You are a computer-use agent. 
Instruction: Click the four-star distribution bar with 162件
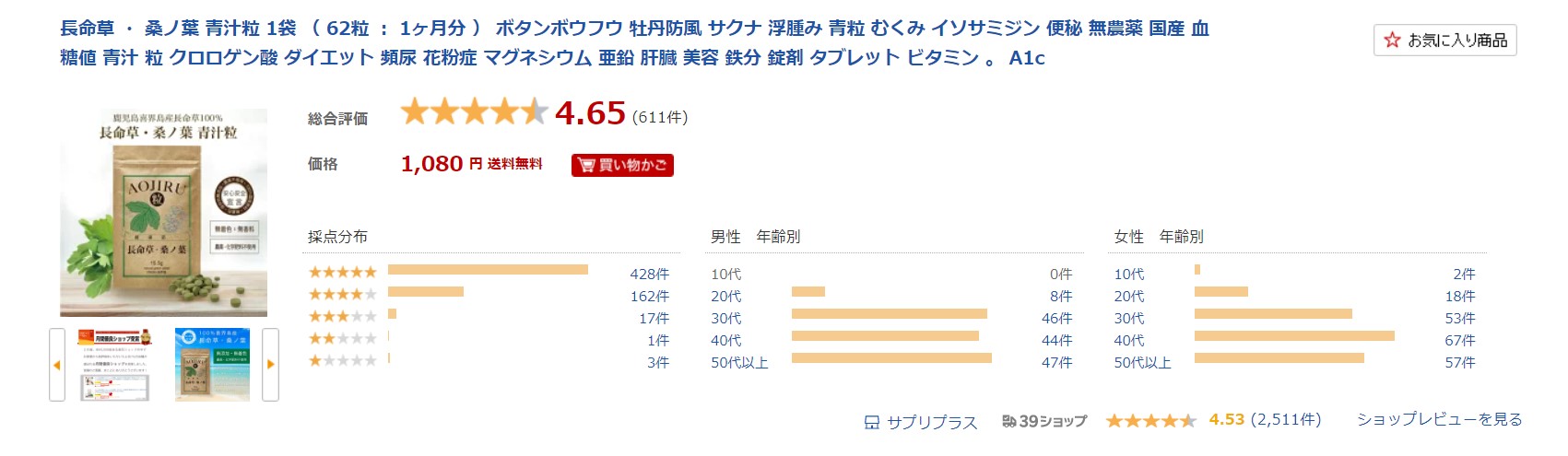tap(426, 292)
